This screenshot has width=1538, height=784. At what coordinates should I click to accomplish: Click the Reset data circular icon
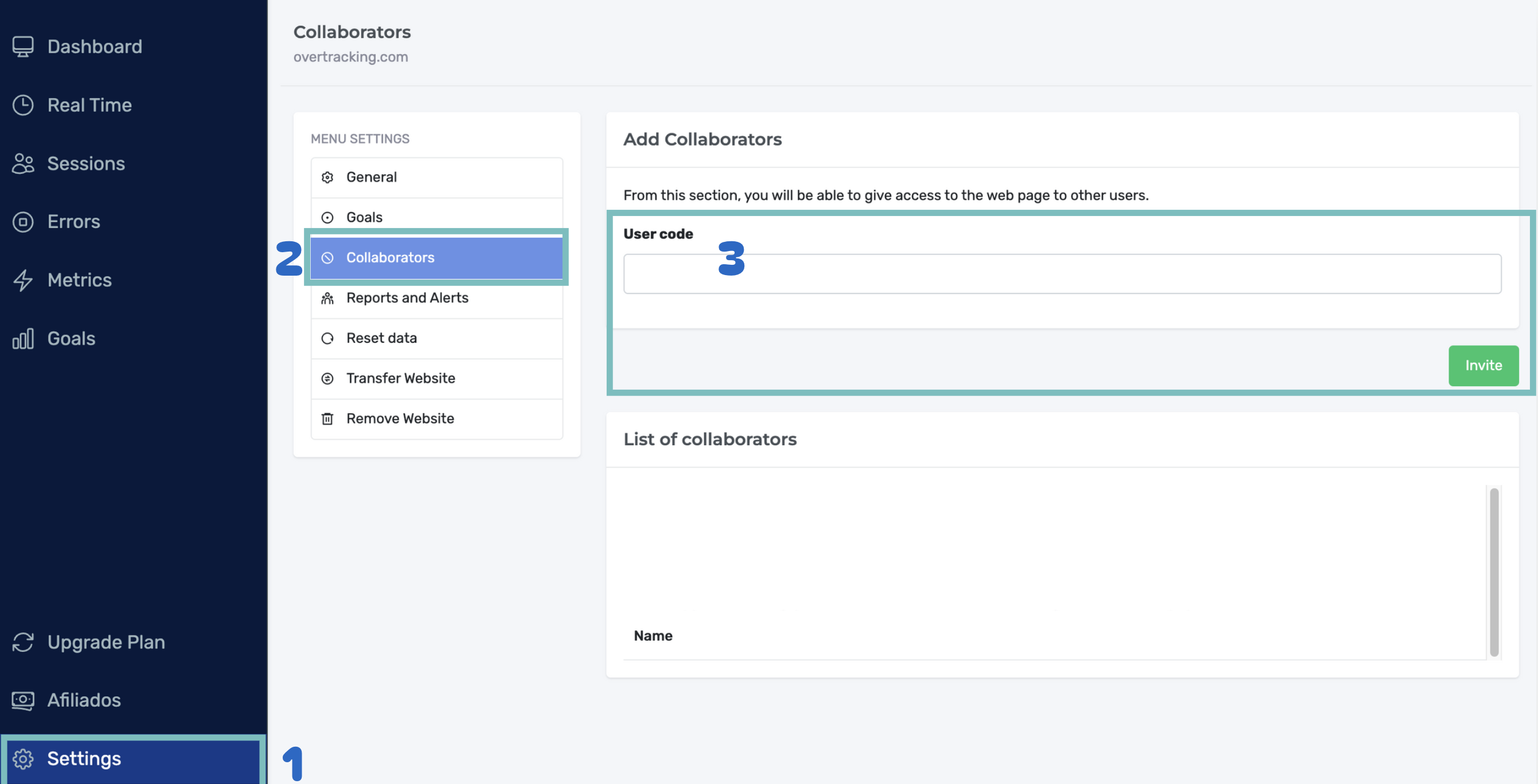tap(327, 338)
